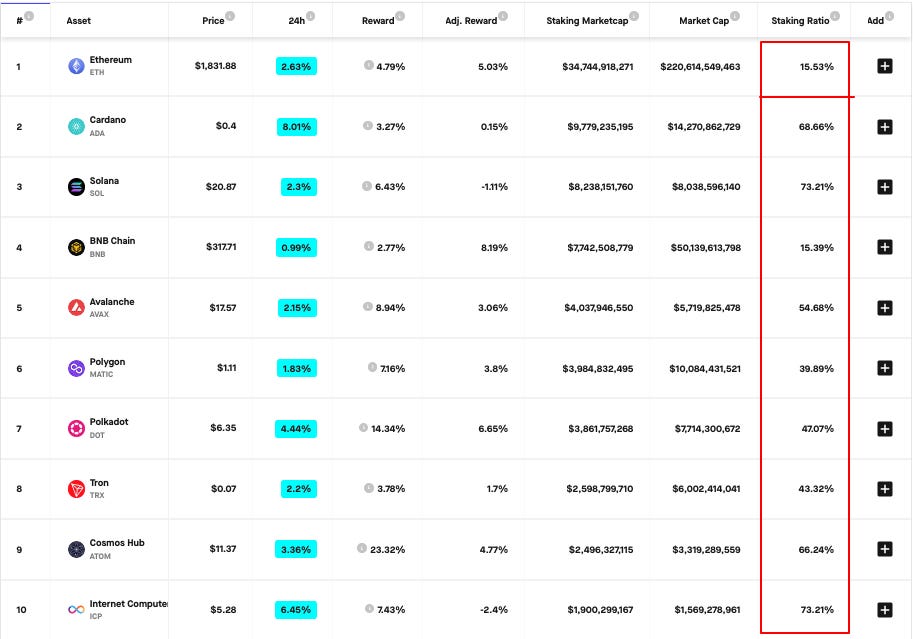This screenshot has width=913, height=639.
Task: Click the BNB Chain coin logo
Action: pyautogui.click(x=76, y=247)
